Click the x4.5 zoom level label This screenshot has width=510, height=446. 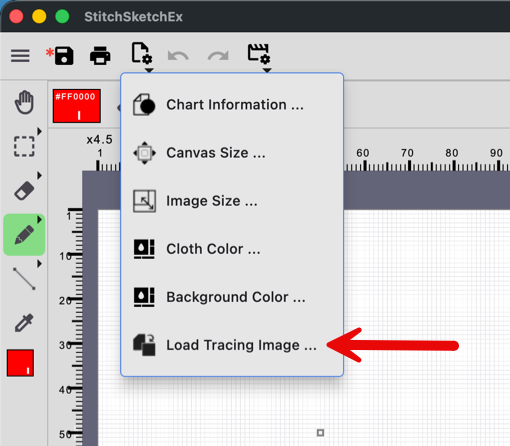(x=99, y=140)
